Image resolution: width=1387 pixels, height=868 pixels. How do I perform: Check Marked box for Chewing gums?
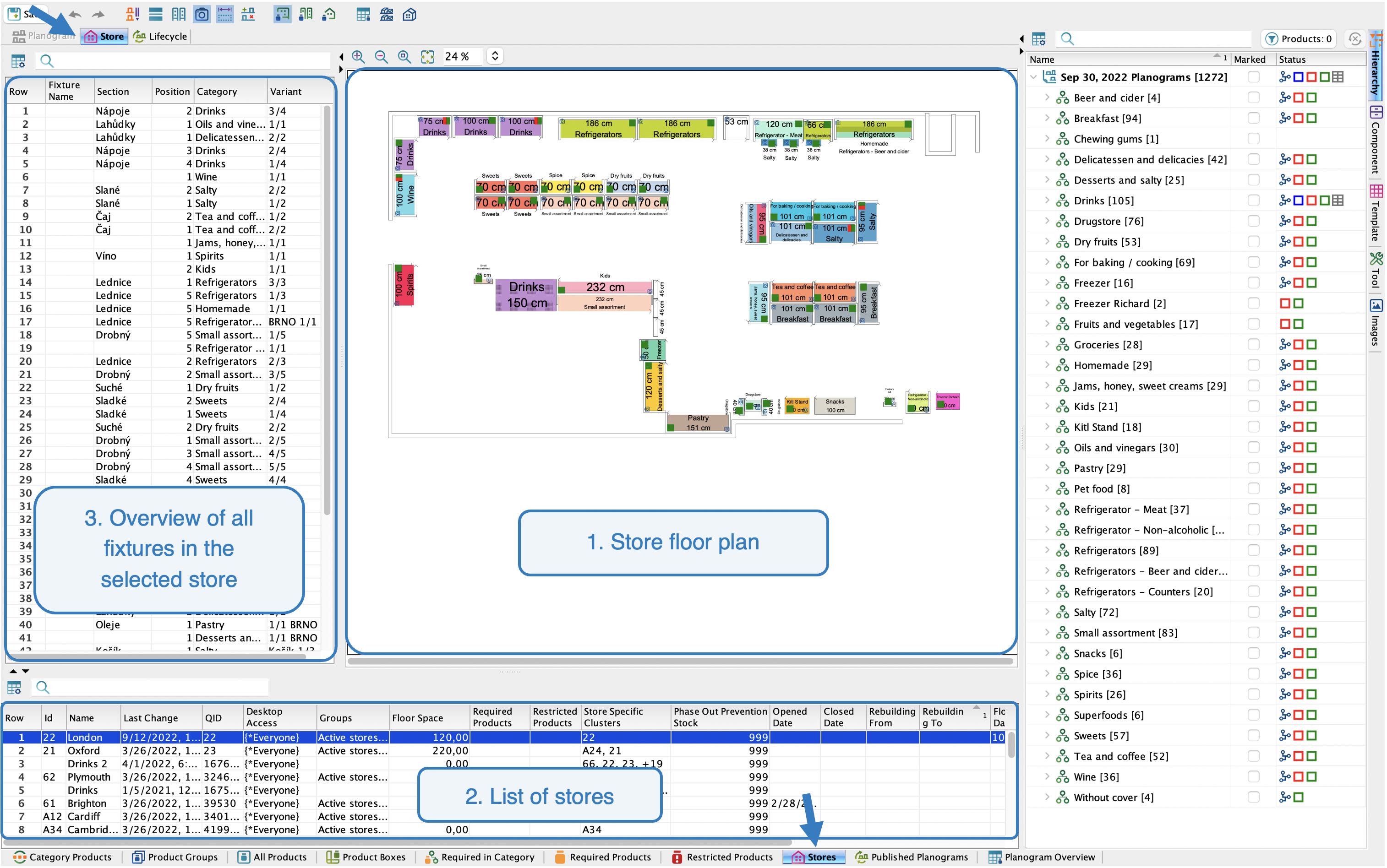tap(1254, 139)
